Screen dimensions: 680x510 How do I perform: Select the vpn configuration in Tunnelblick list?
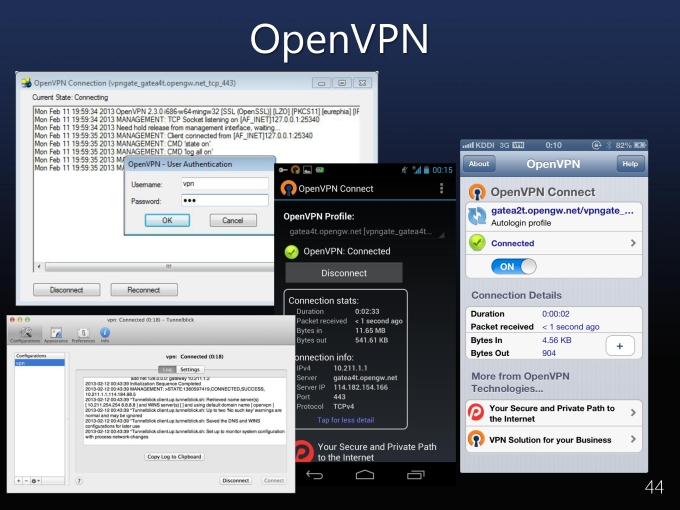pyautogui.click(x=39, y=363)
